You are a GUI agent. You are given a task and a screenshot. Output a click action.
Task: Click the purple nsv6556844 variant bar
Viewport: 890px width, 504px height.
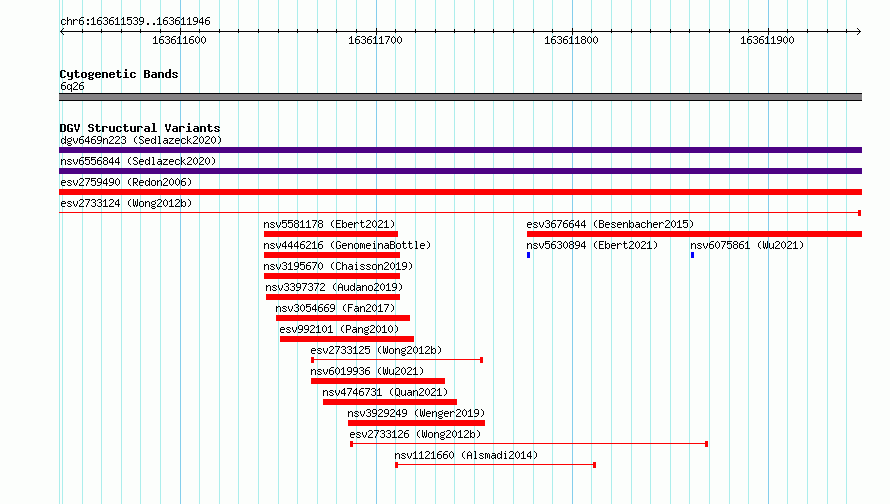(x=460, y=171)
